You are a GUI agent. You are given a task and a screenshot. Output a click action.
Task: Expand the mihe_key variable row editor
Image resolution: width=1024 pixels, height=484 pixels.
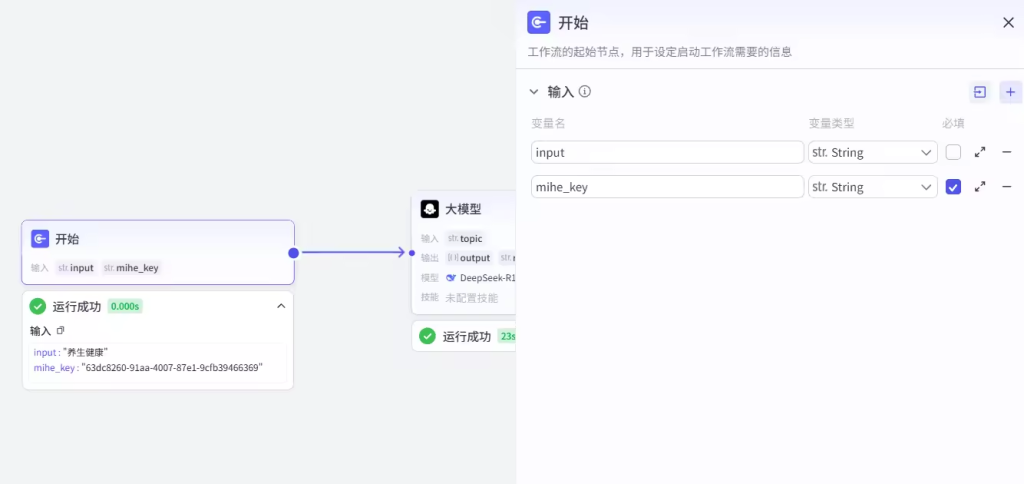pos(980,187)
